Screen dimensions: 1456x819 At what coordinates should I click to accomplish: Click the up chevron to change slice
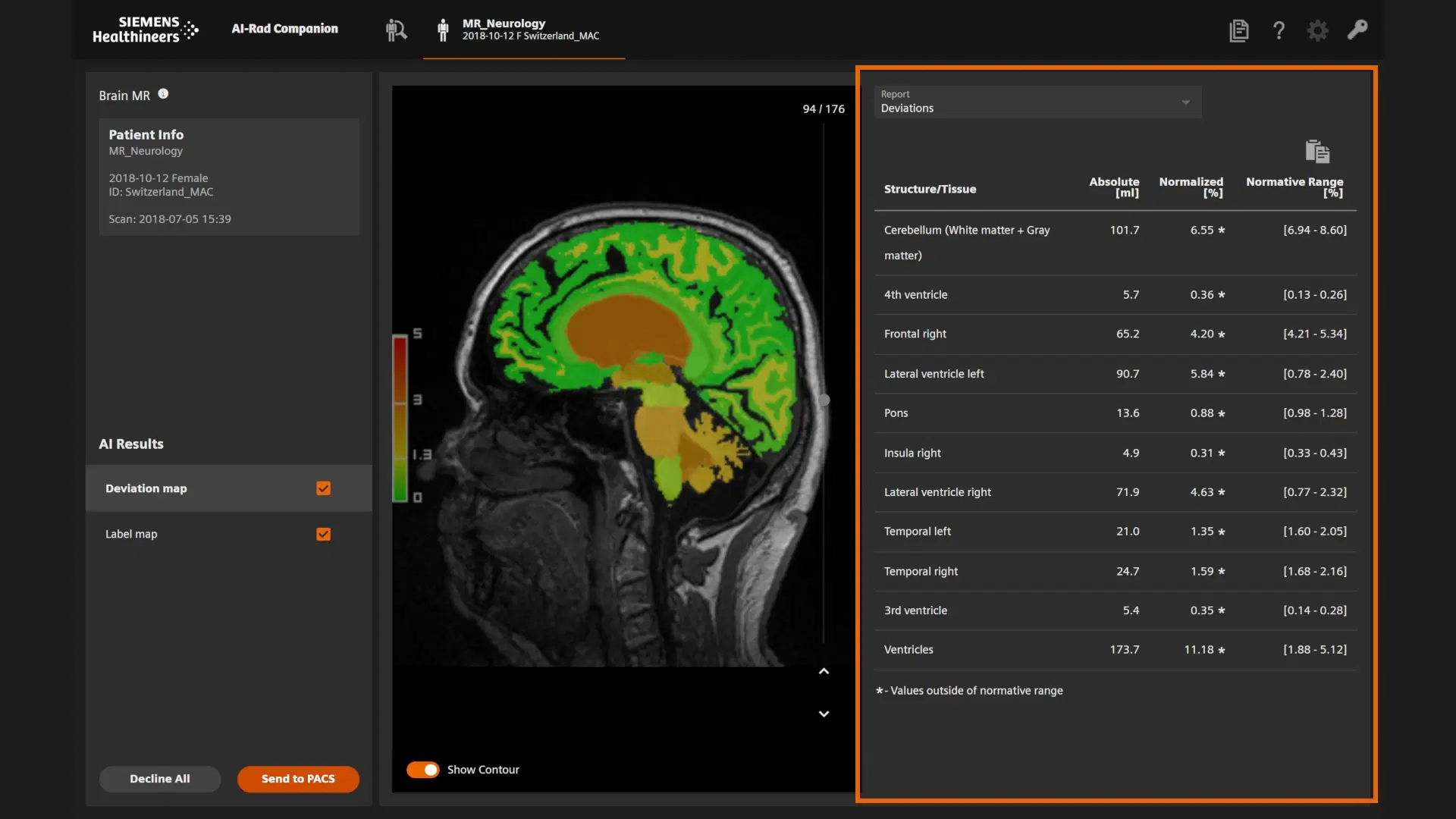pos(824,671)
